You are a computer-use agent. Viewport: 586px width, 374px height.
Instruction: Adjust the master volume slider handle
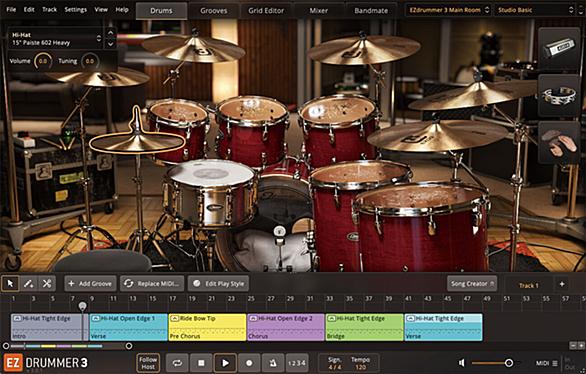pyautogui.click(x=509, y=363)
